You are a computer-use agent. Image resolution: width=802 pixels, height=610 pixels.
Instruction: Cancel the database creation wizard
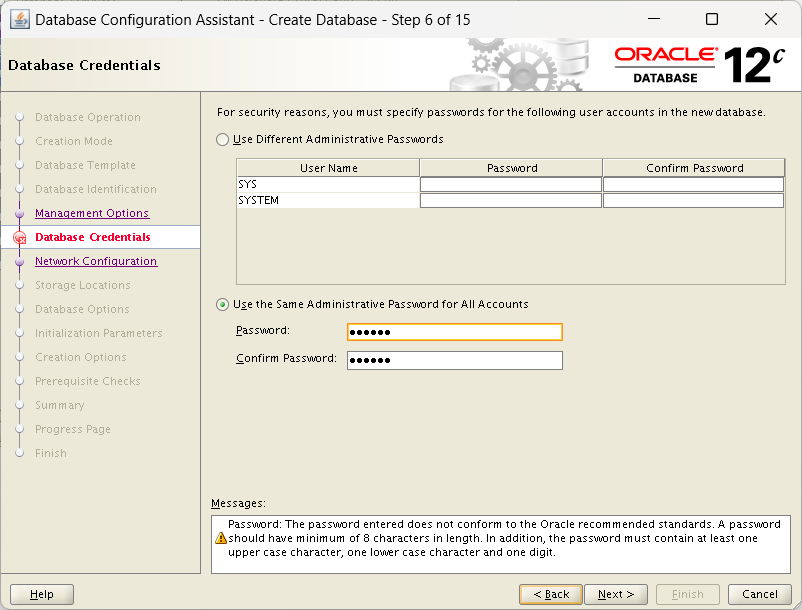click(x=760, y=594)
